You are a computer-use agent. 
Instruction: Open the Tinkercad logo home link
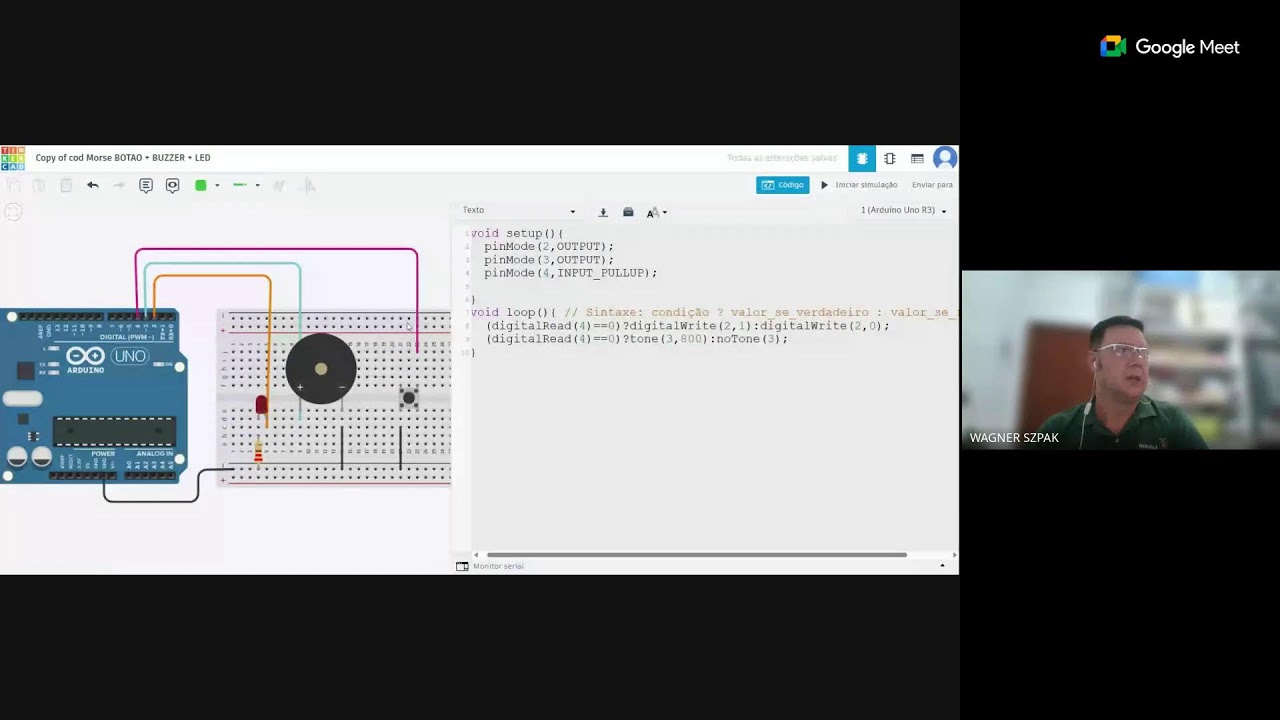[13, 158]
